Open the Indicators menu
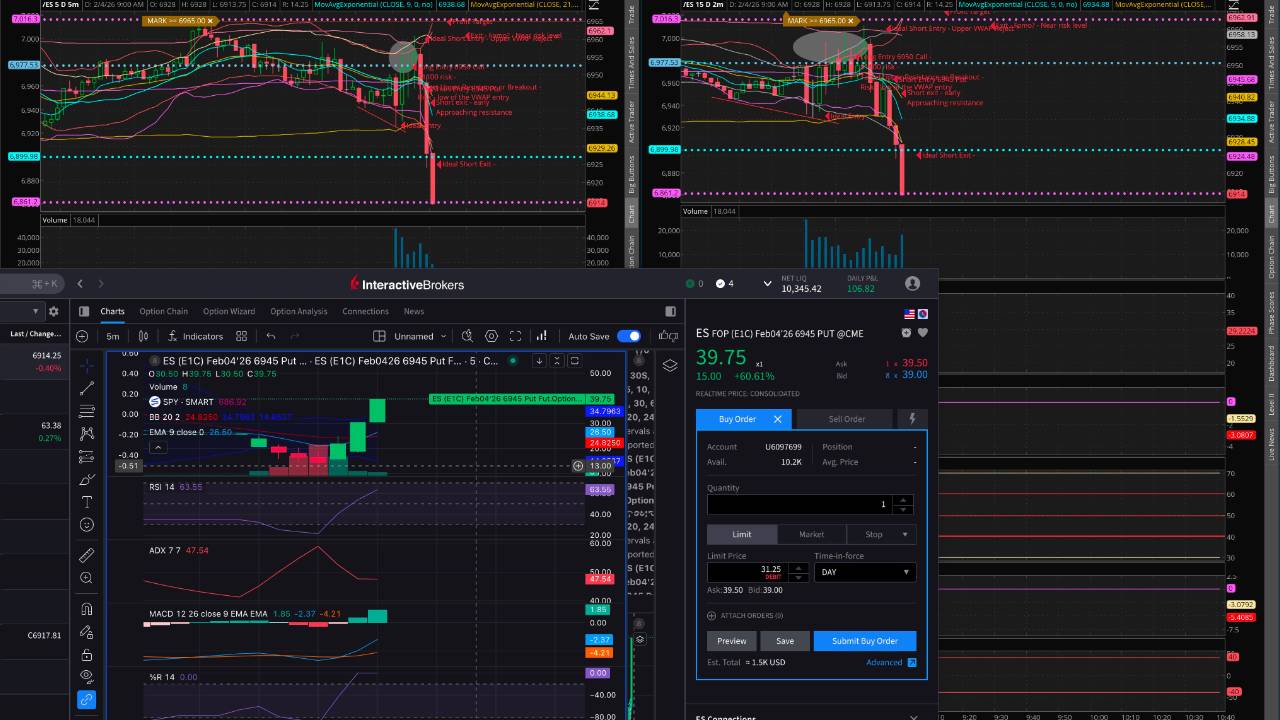The height and width of the screenshot is (720, 1280). [x=195, y=336]
